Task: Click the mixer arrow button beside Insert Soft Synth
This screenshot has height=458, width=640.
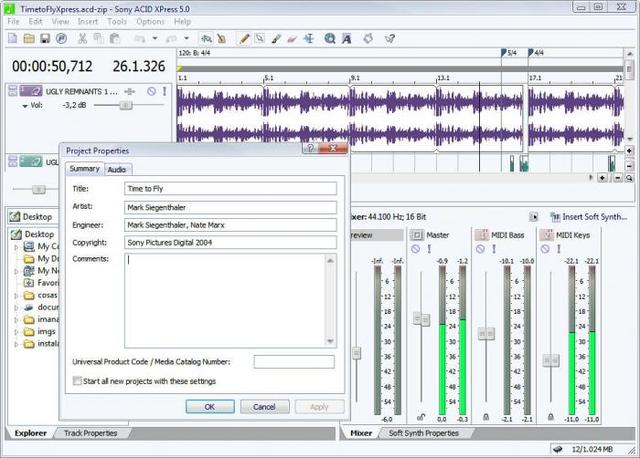Action: coord(533,217)
